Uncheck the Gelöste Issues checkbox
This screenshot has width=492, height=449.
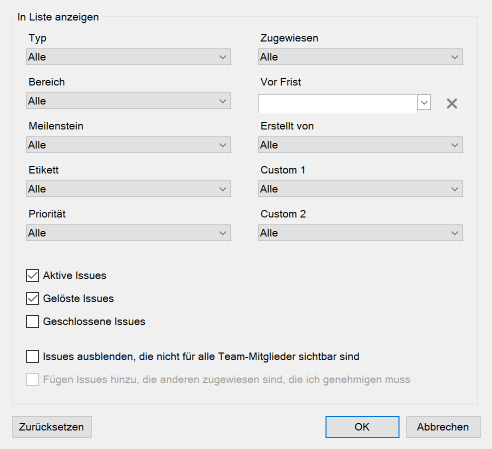(32, 299)
